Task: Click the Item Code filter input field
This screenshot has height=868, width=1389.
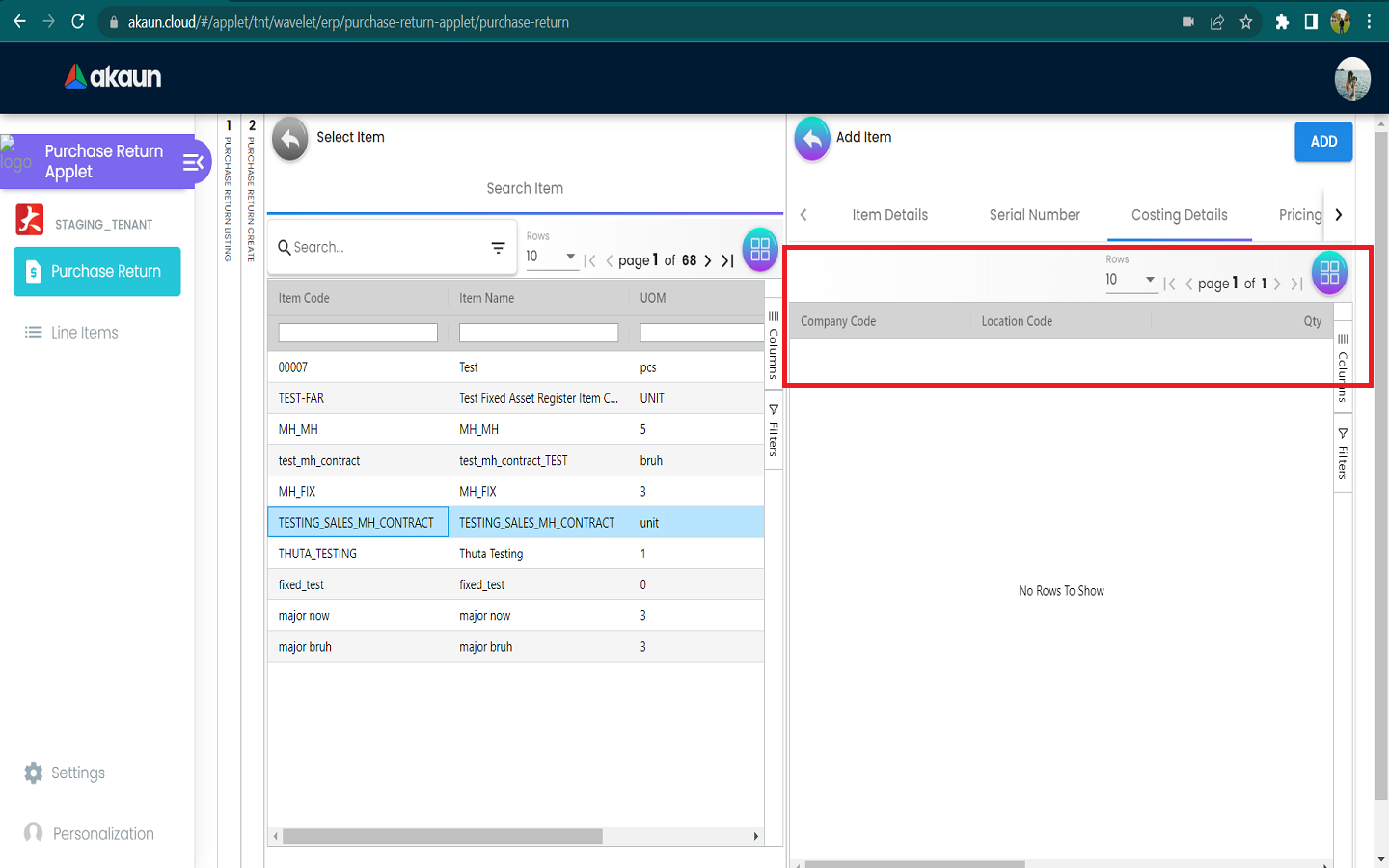Action: [358, 333]
